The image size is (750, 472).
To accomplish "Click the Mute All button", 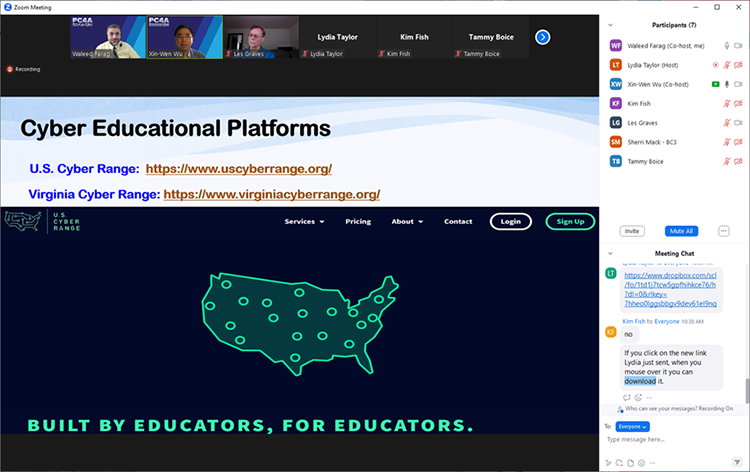I will [681, 231].
